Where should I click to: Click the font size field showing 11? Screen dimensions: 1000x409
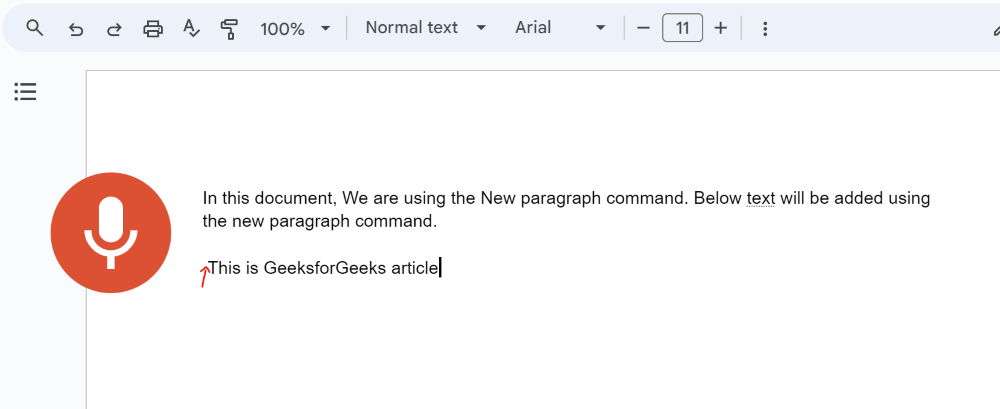tap(682, 28)
